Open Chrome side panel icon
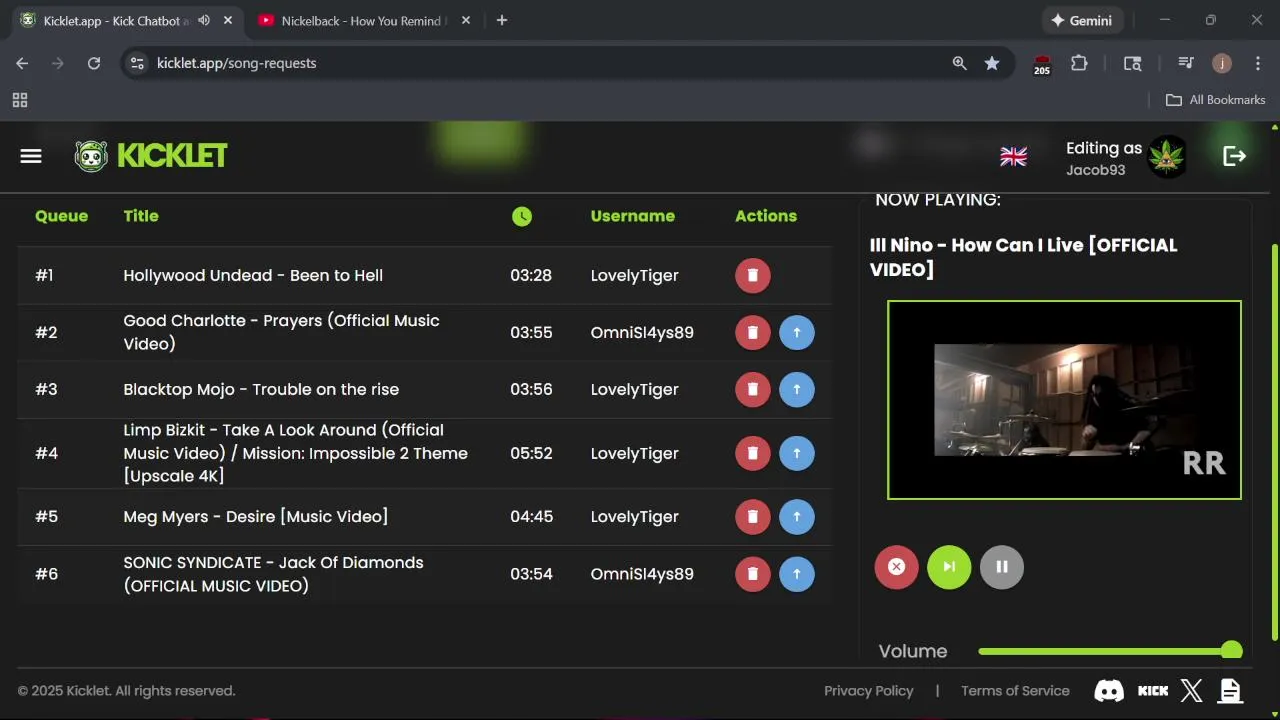The width and height of the screenshot is (1280, 720). point(1132,63)
